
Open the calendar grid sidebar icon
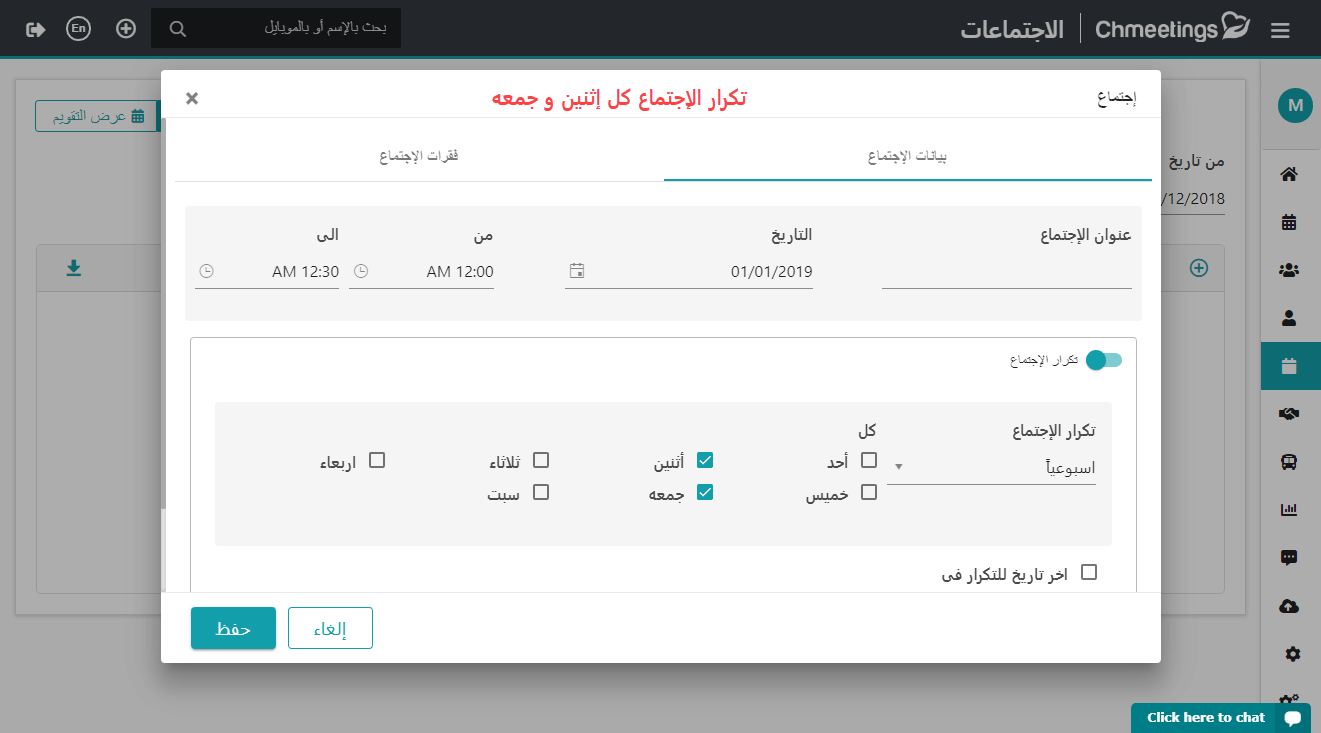pos(1289,222)
